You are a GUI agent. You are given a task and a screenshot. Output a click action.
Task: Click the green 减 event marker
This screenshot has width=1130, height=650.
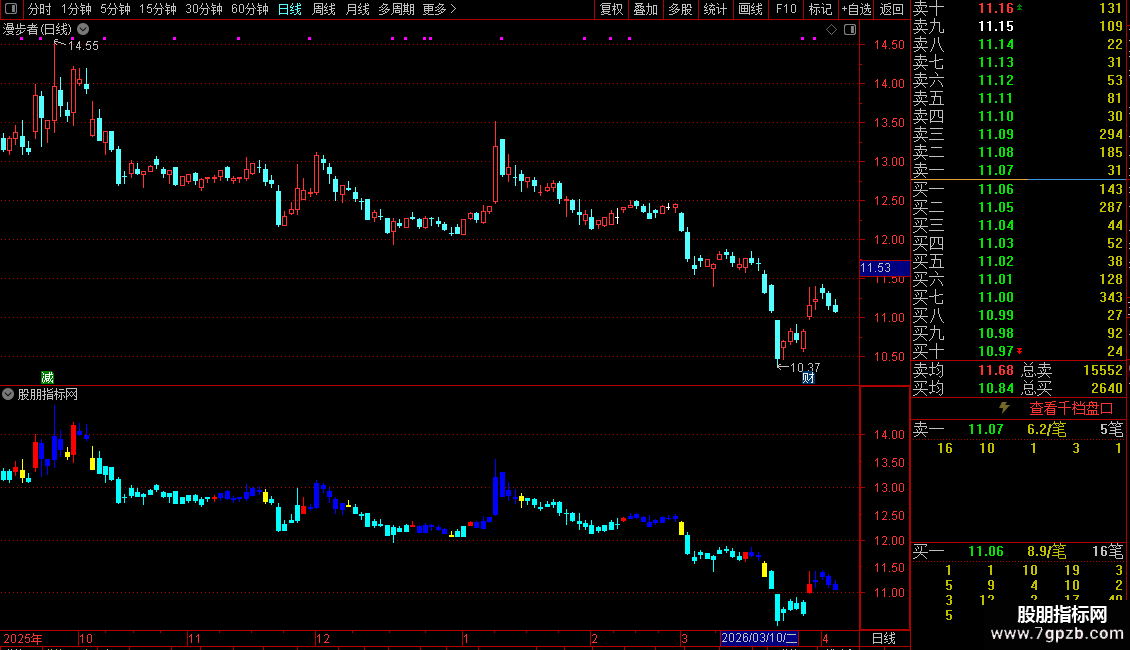[48, 378]
